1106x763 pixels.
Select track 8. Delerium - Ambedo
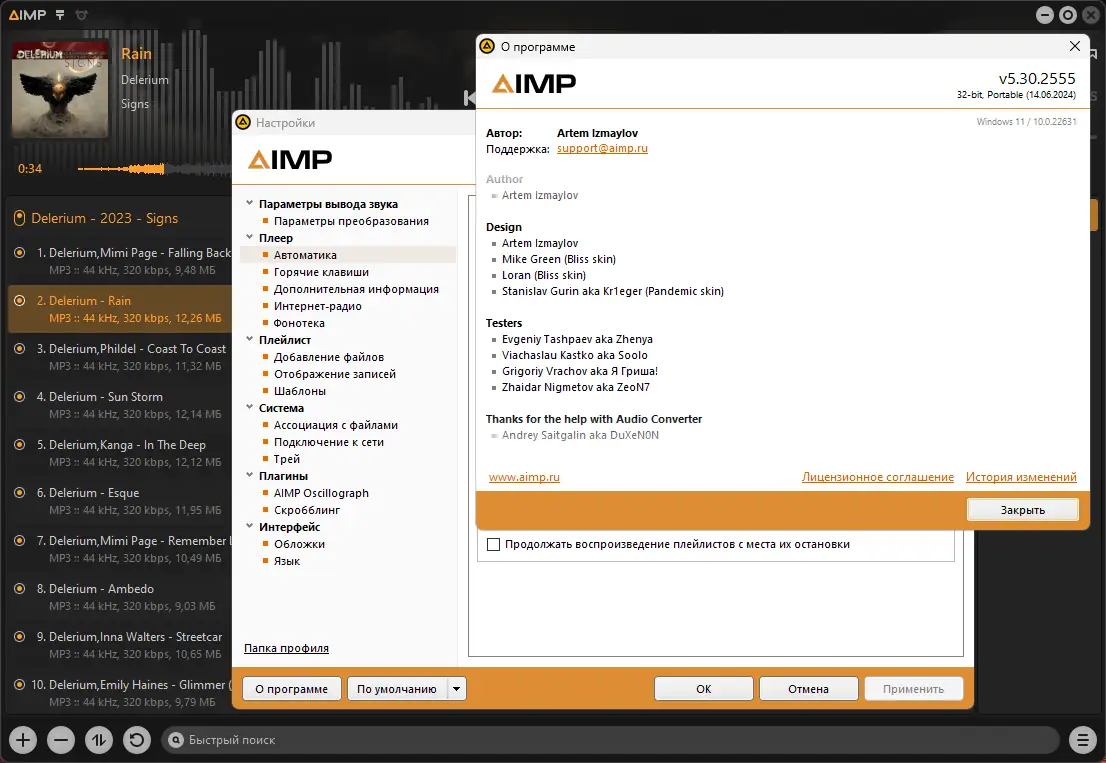pyautogui.click(x=120, y=597)
